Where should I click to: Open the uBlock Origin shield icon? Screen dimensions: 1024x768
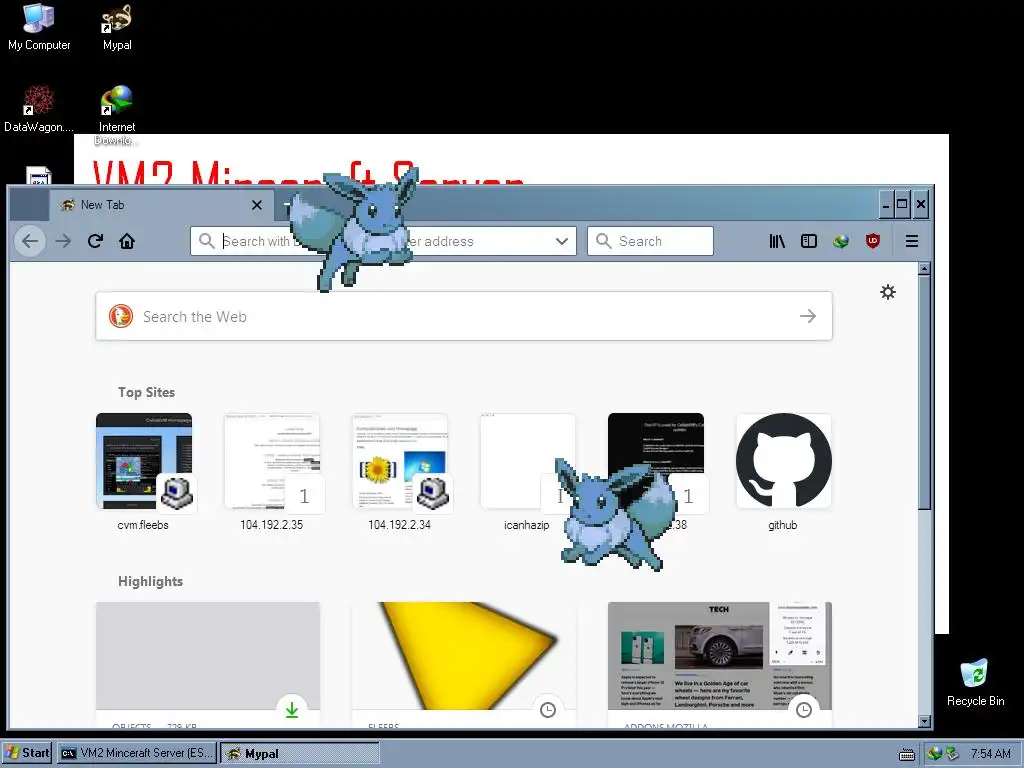tap(872, 241)
